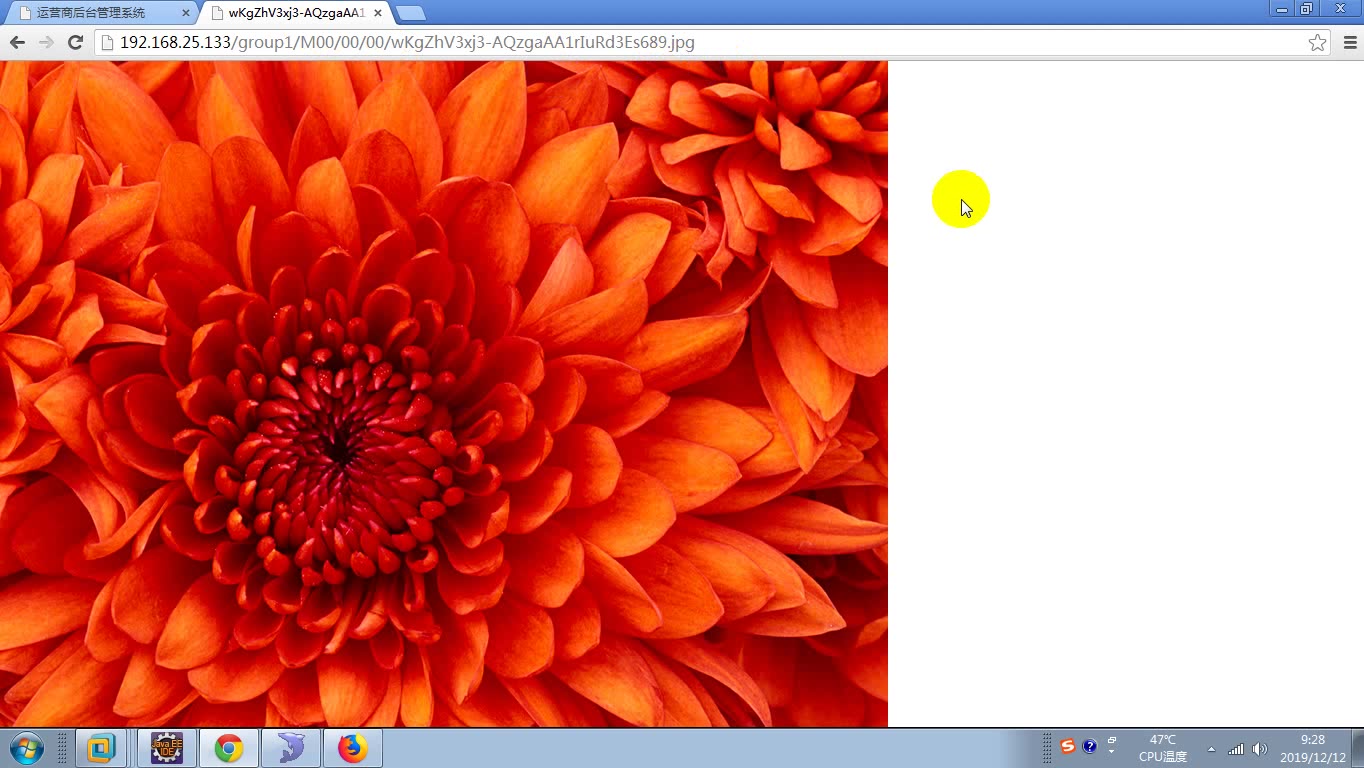Open the network signal tray icon
1364x768 pixels.
click(1236, 749)
